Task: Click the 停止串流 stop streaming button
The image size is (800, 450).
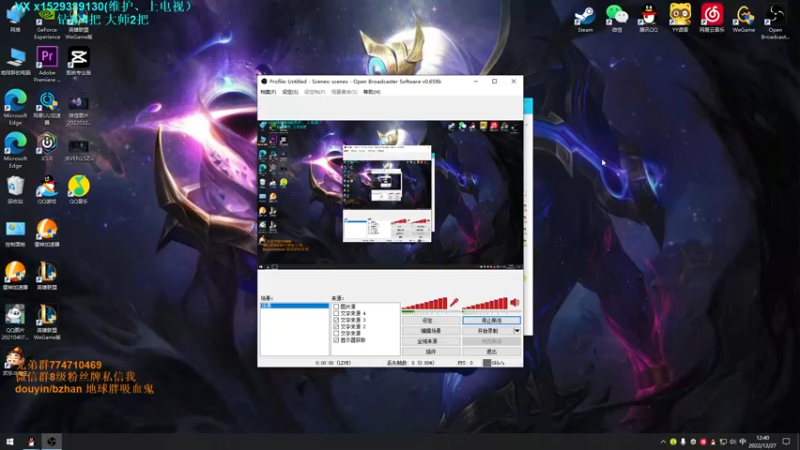Action: (x=491, y=320)
